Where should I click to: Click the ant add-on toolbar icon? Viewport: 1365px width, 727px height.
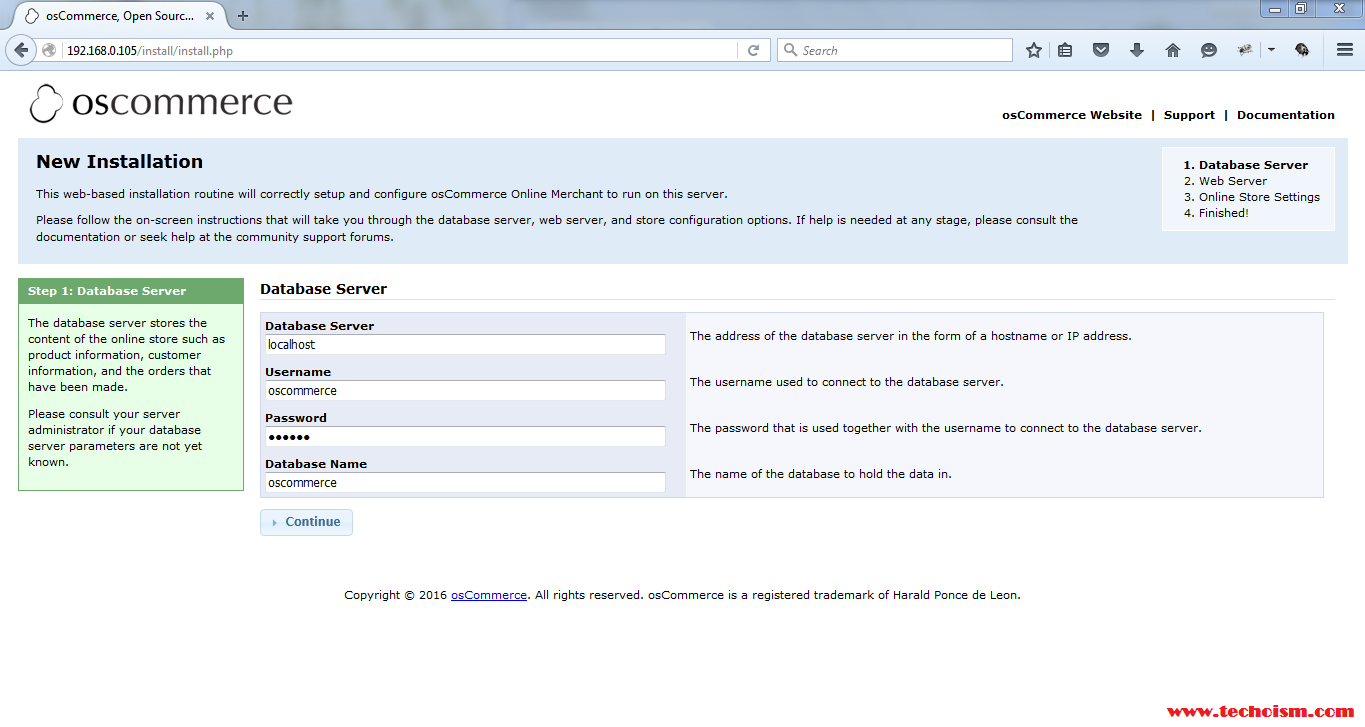(1245, 49)
